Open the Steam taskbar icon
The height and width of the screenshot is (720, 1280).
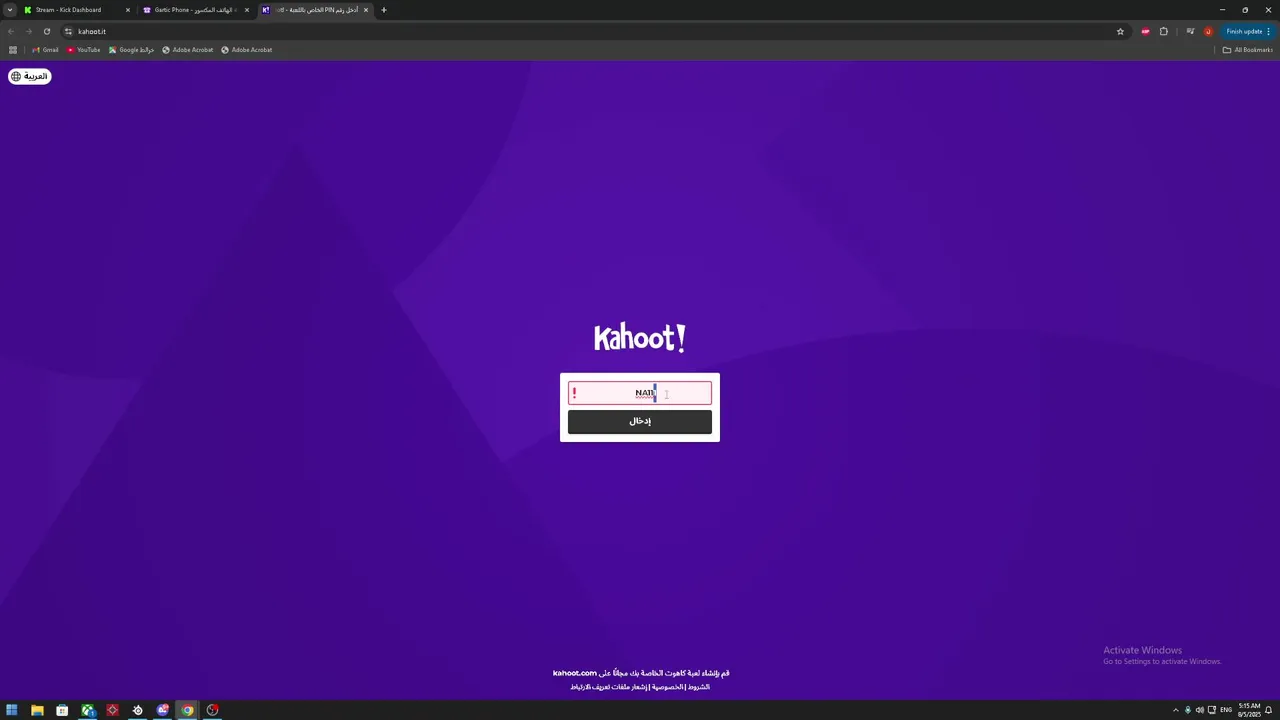(x=138, y=711)
